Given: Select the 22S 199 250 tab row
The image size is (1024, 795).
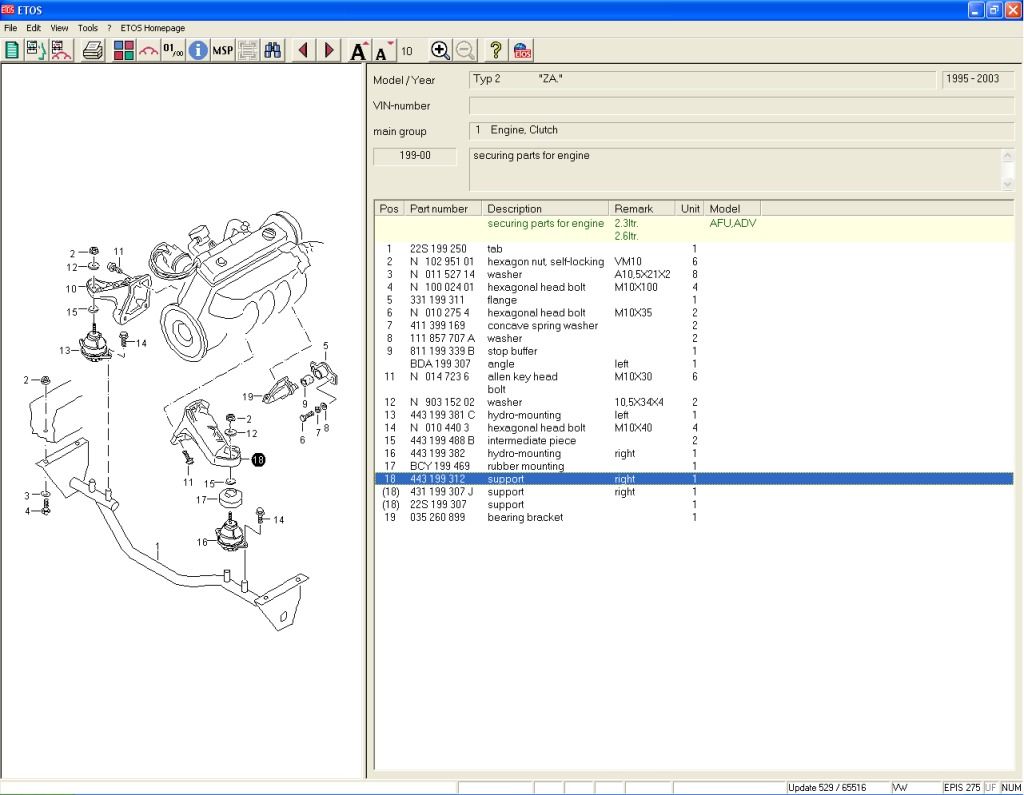Looking at the screenshot, I should 694,249.
